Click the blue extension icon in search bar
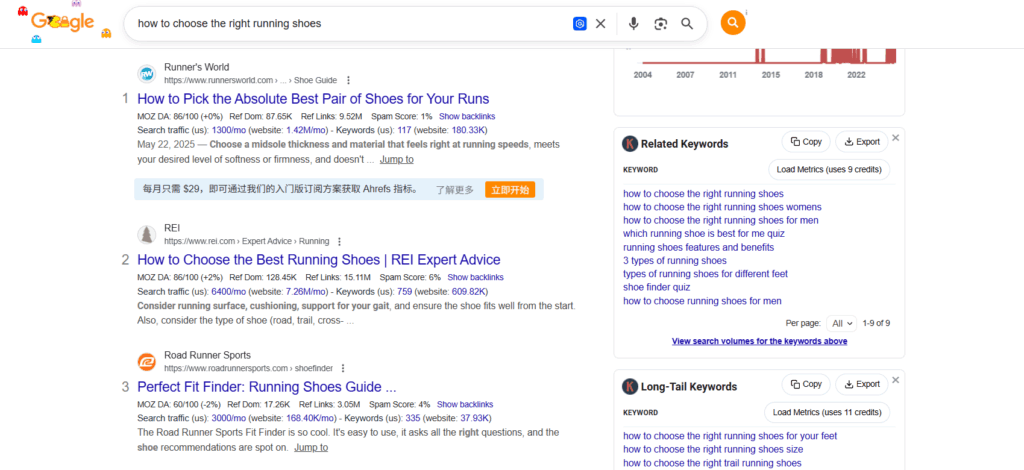 click(579, 24)
